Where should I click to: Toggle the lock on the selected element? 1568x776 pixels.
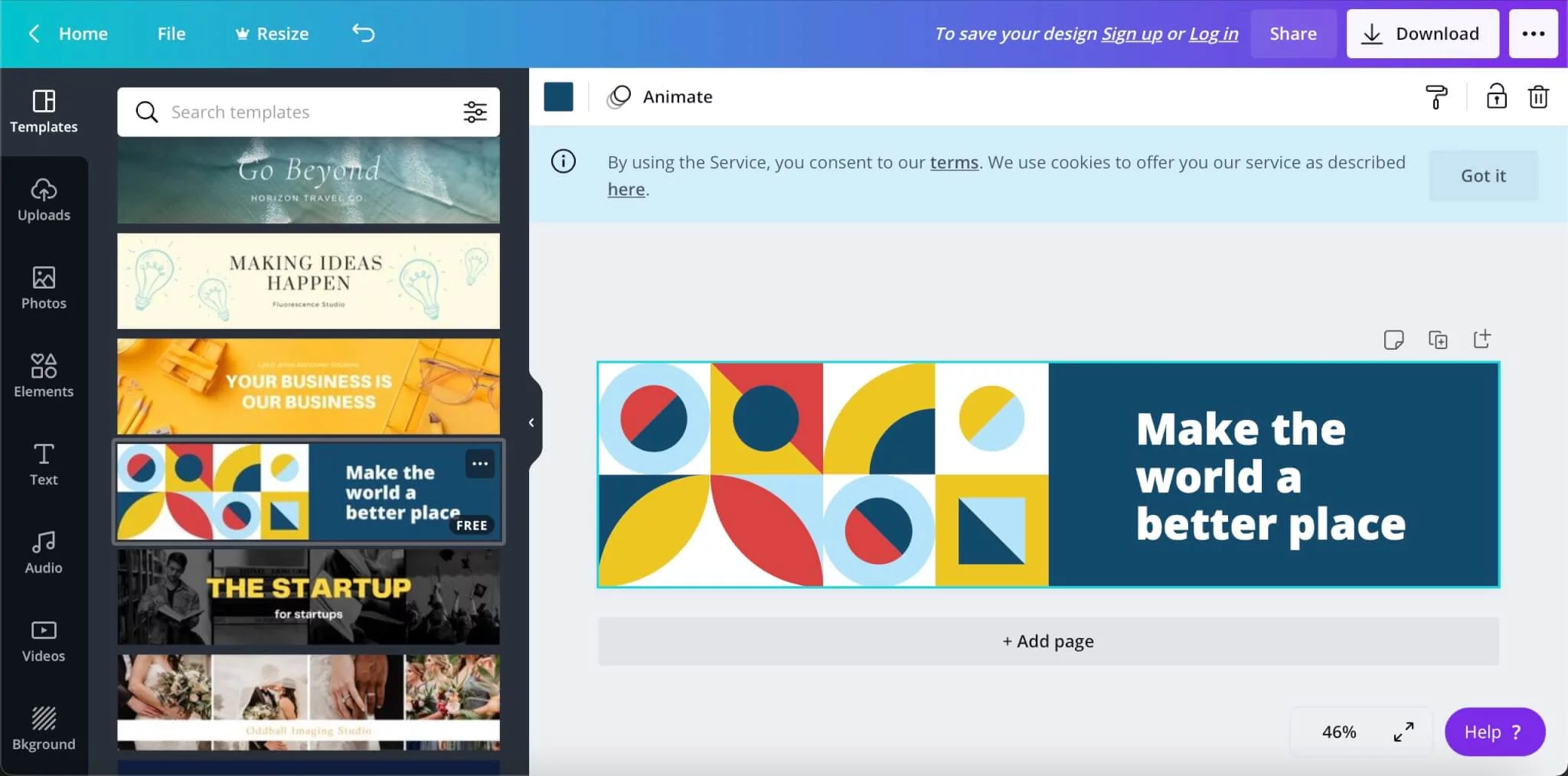point(1496,97)
